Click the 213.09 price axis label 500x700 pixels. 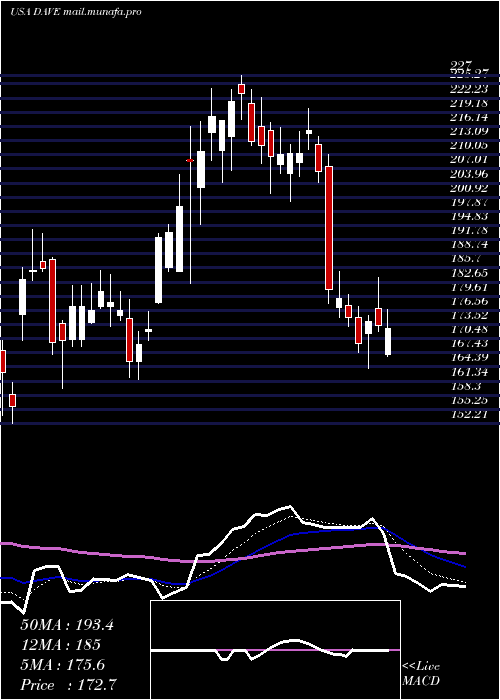(x=468, y=131)
